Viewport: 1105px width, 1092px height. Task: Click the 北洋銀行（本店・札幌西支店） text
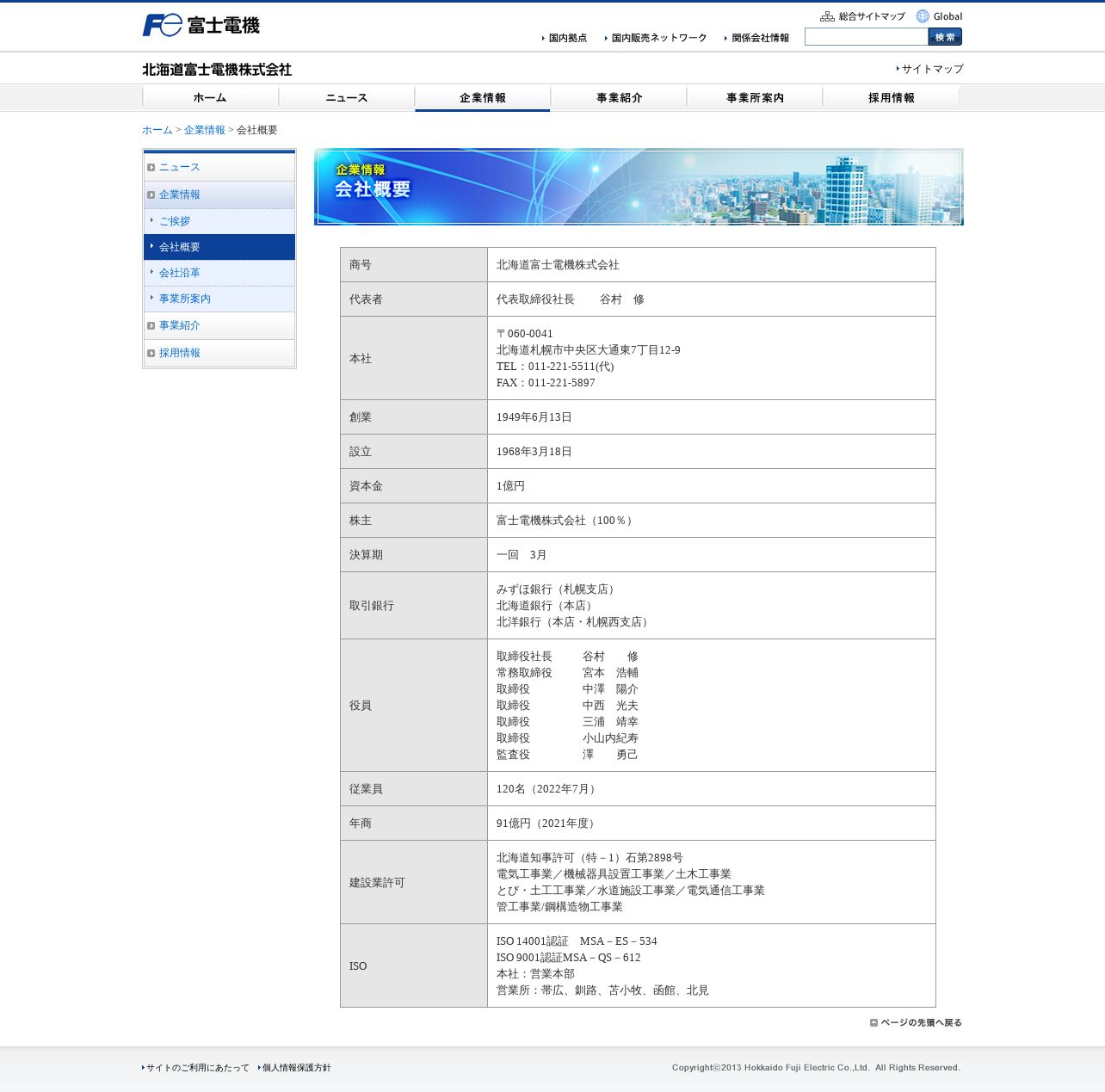click(574, 622)
